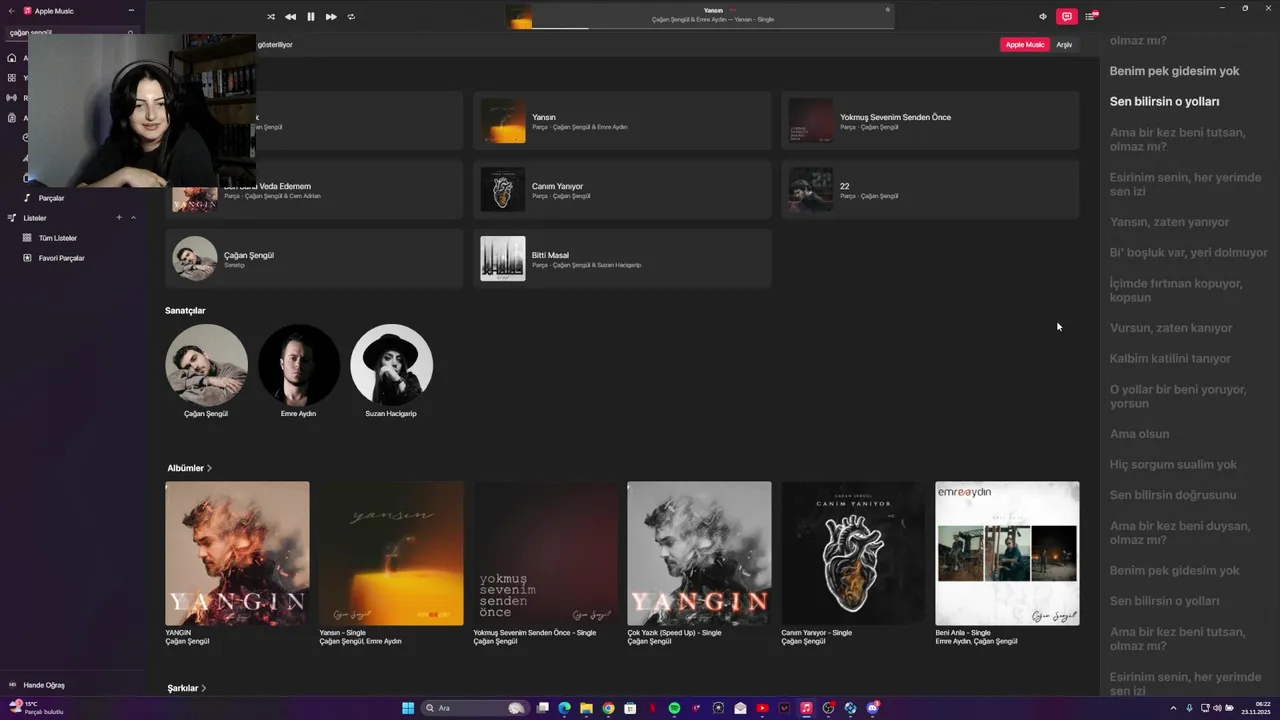Open Çok Yazık (Speed Up) - Single album

tap(699, 554)
